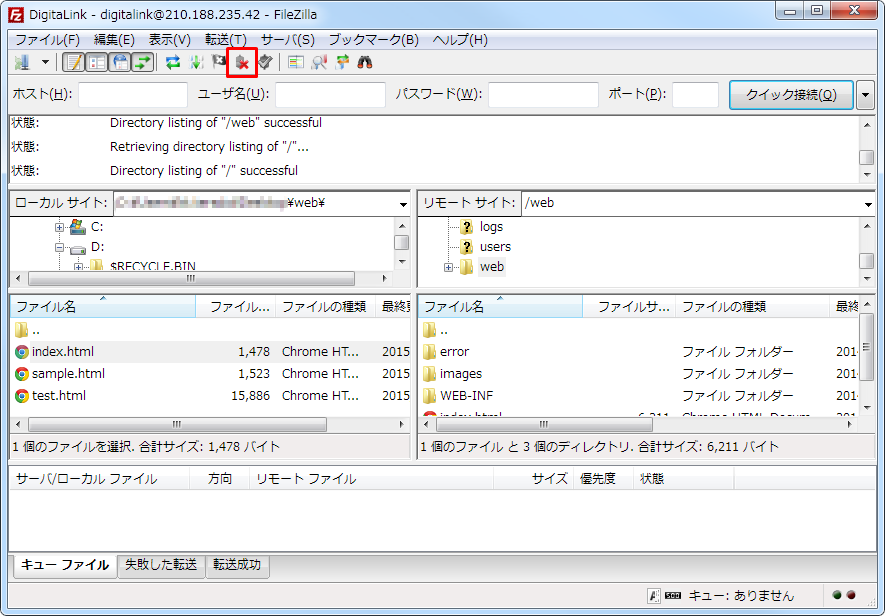Open the Site Manager dropdown arrow
Viewport: 885px width, 616px height.
45,62
